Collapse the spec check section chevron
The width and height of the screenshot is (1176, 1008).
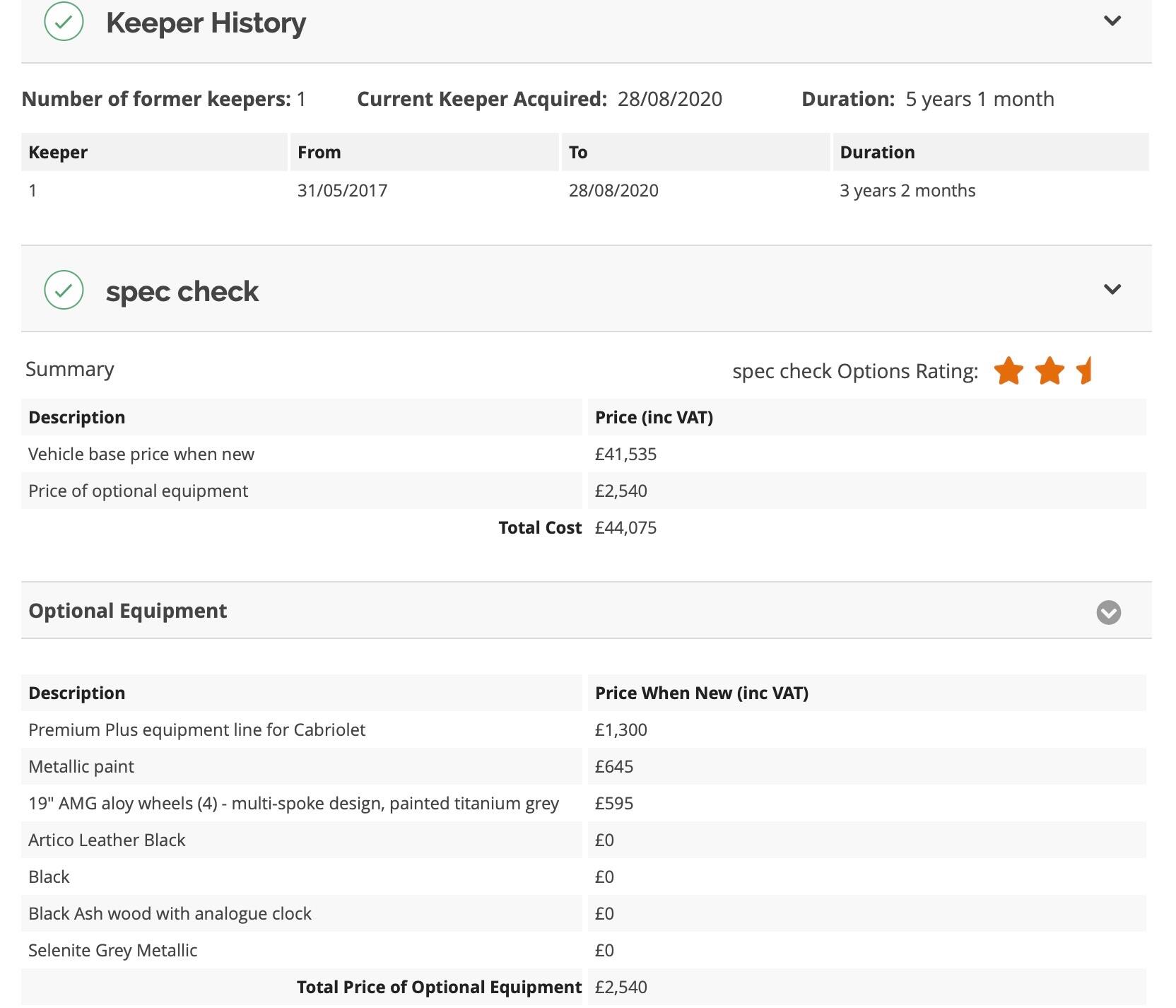click(1112, 289)
